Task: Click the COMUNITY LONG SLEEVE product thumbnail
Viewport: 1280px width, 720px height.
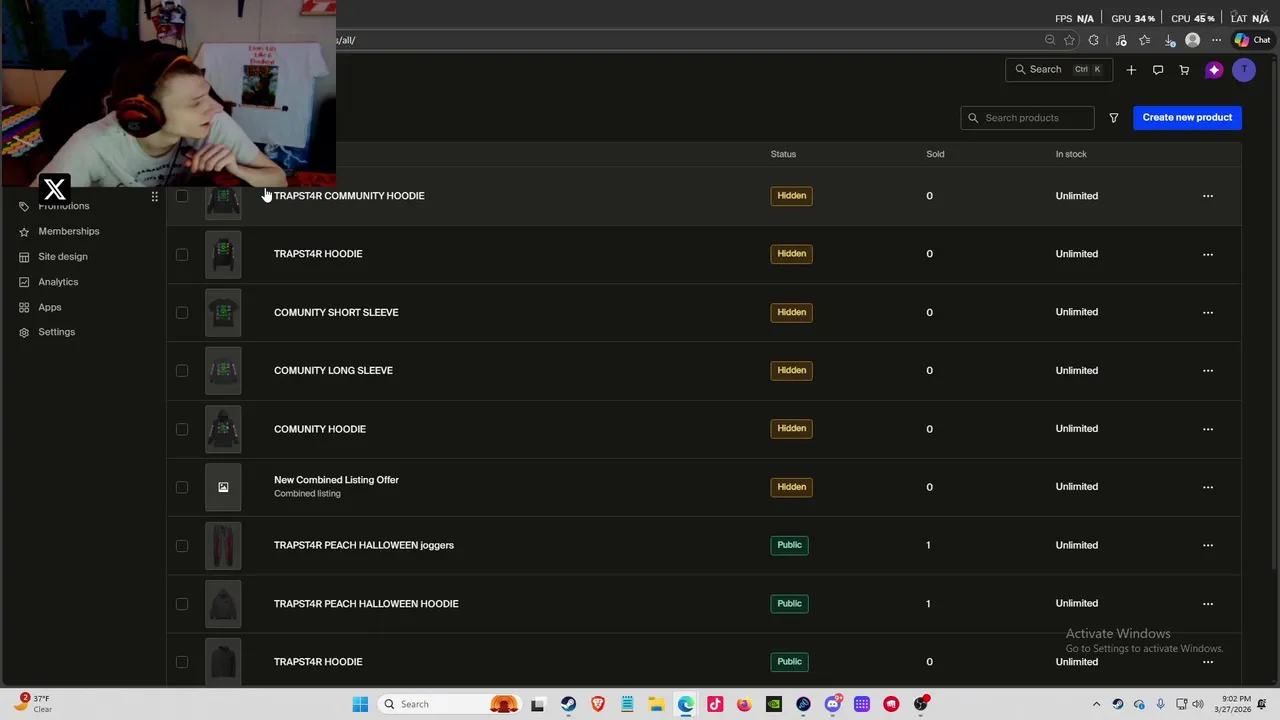Action: click(x=223, y=370)
